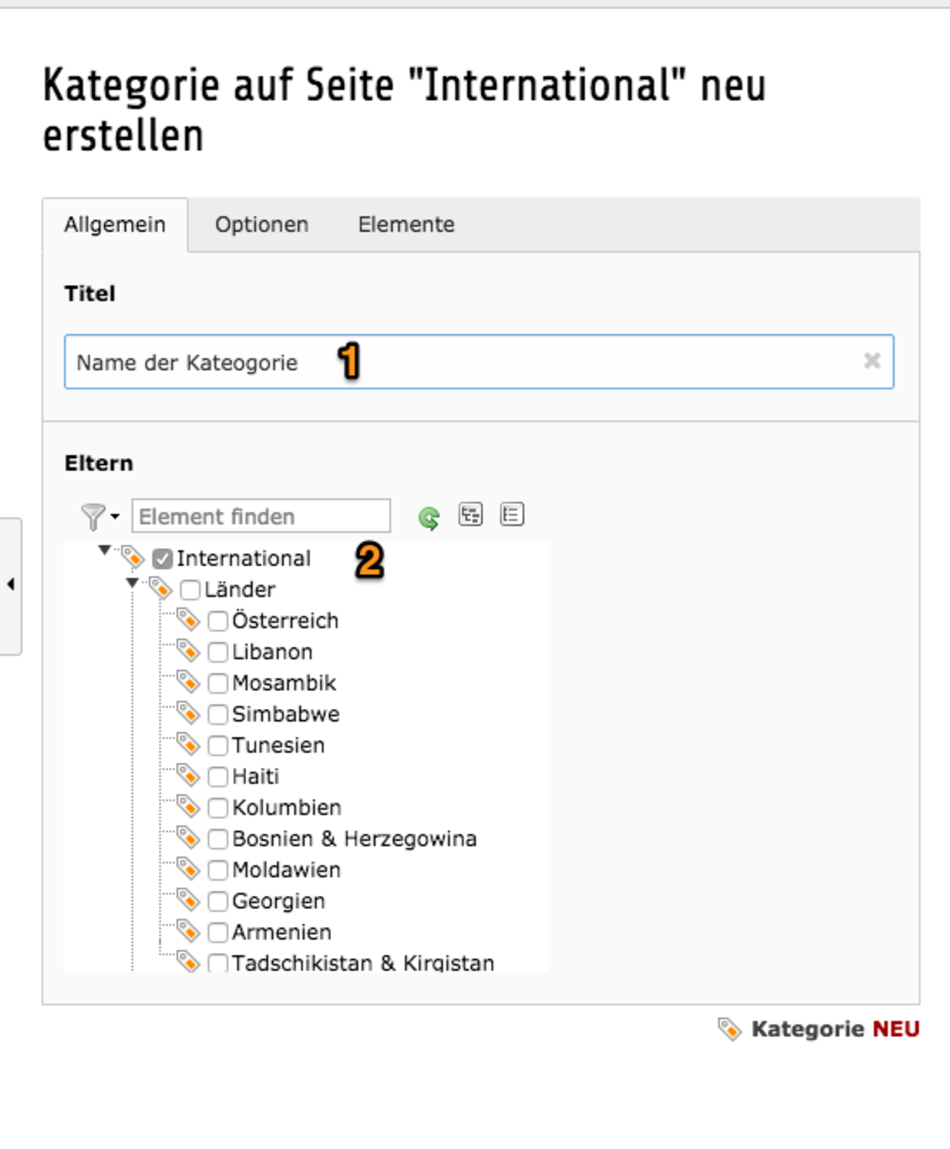
Task: Collapse the Länder tree node
Action: [132, 583]
